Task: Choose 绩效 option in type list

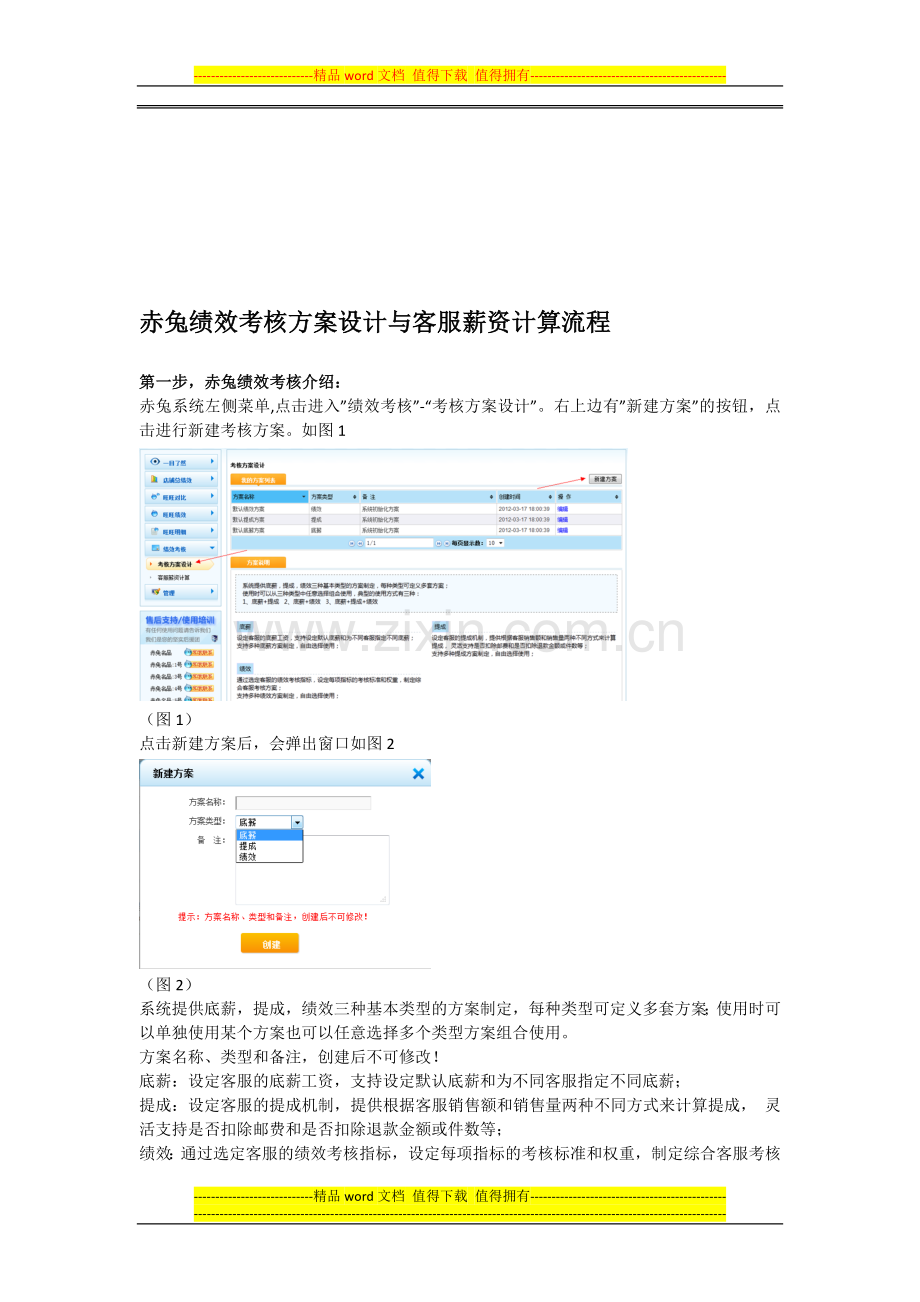Action: point(268,857)
